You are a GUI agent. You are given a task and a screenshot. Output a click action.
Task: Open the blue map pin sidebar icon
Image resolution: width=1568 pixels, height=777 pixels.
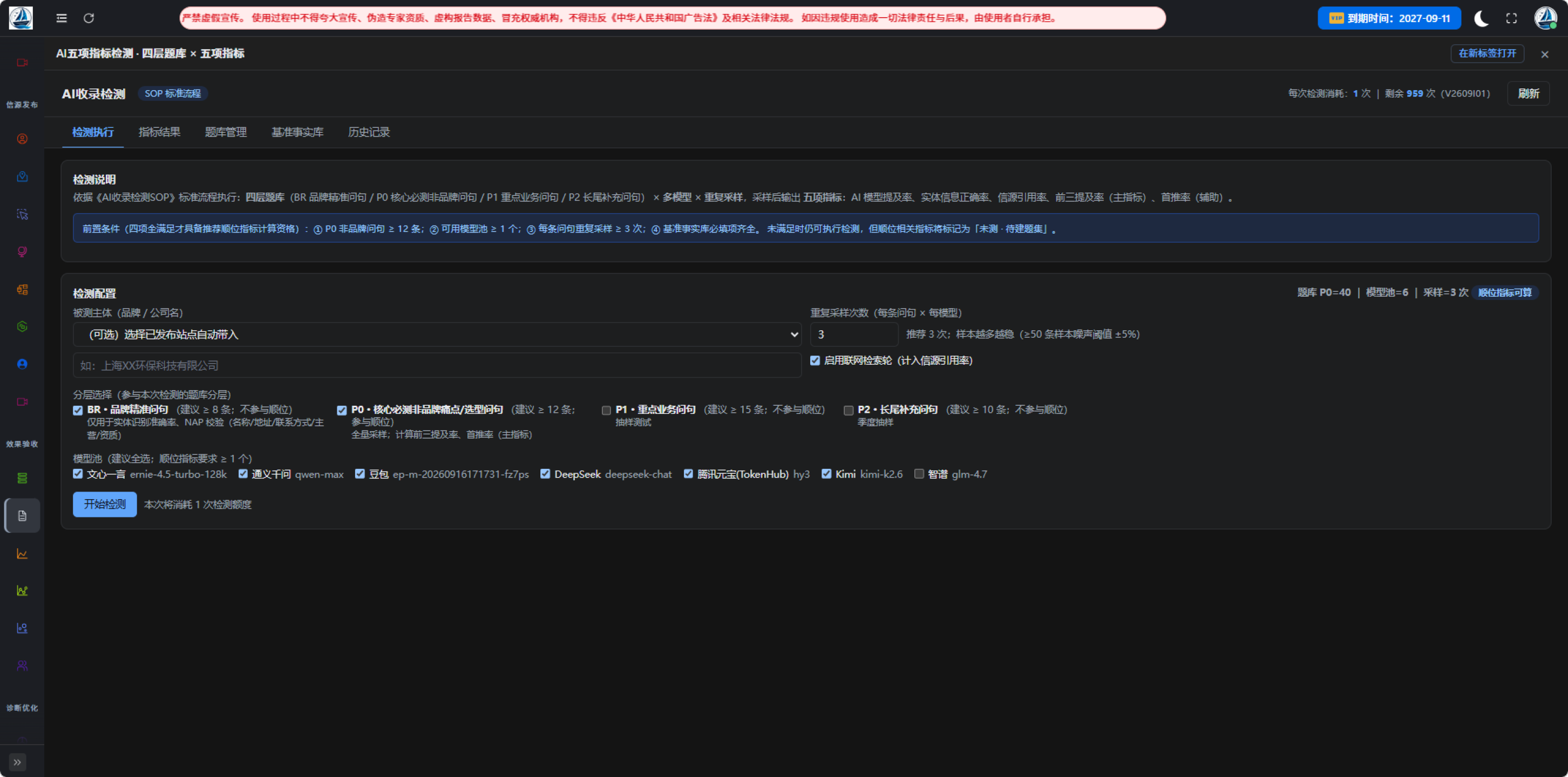[x=23, y=176]
